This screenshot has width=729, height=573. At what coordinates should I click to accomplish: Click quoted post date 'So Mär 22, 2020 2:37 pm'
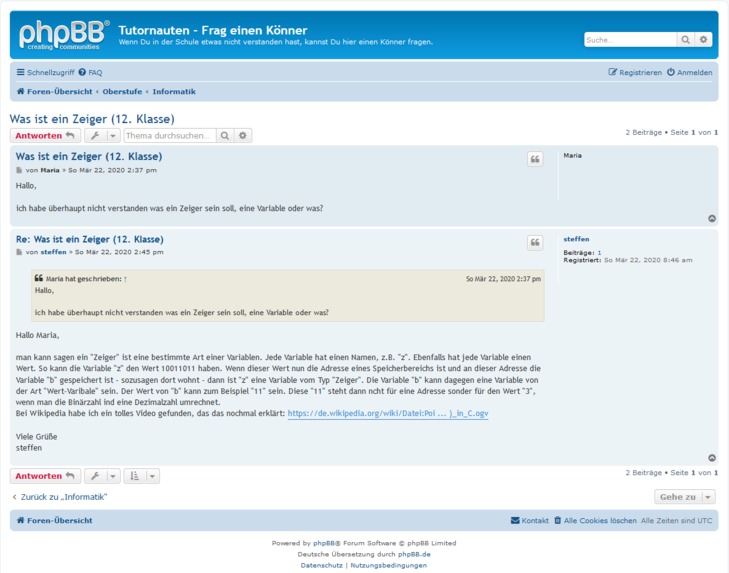(x=504, y=279)
